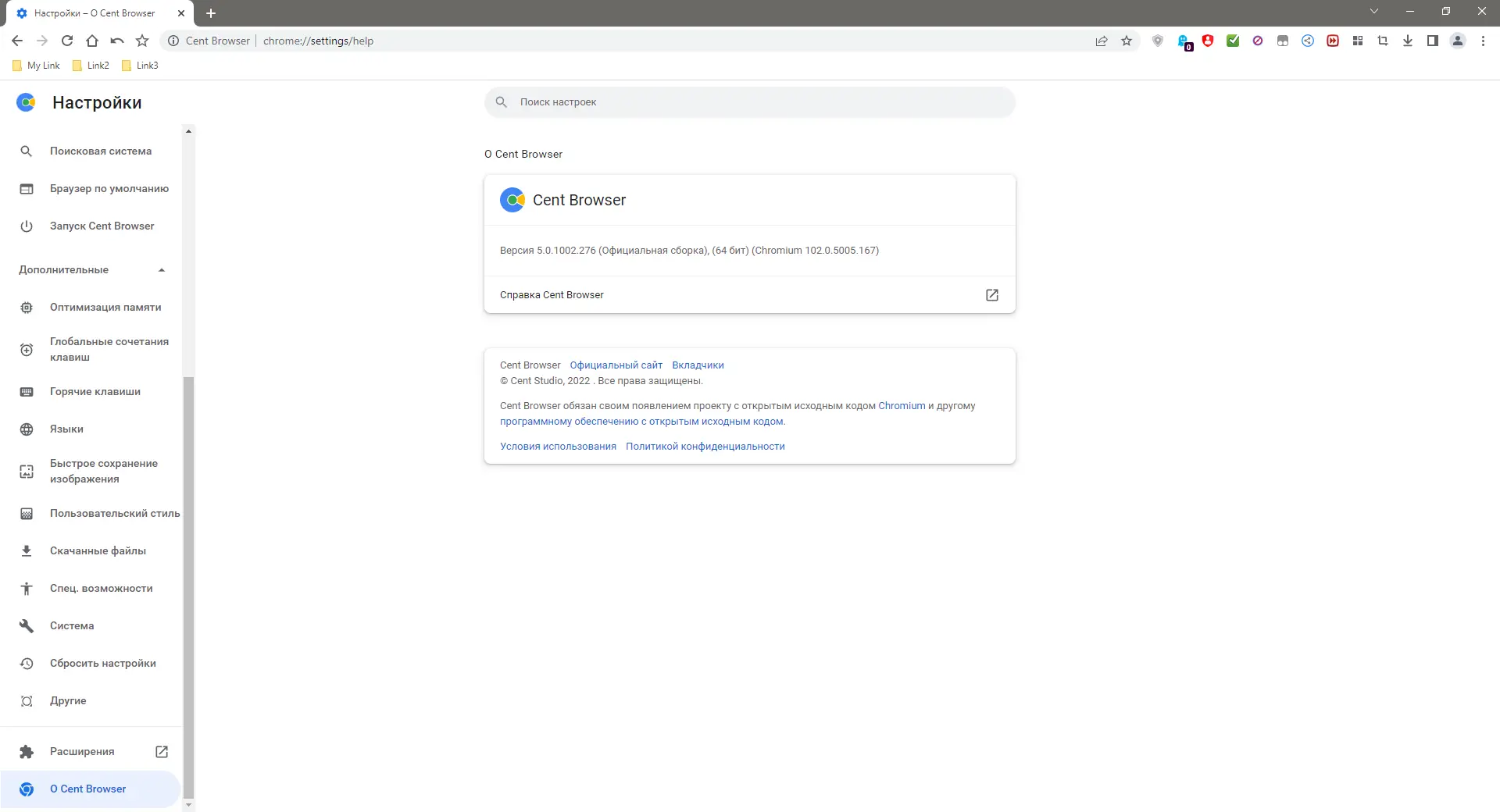Click the version text Версия 5.0.1002.276
Image resolution: width=1500 pixels, height=812 pixels.
(548, 251)
